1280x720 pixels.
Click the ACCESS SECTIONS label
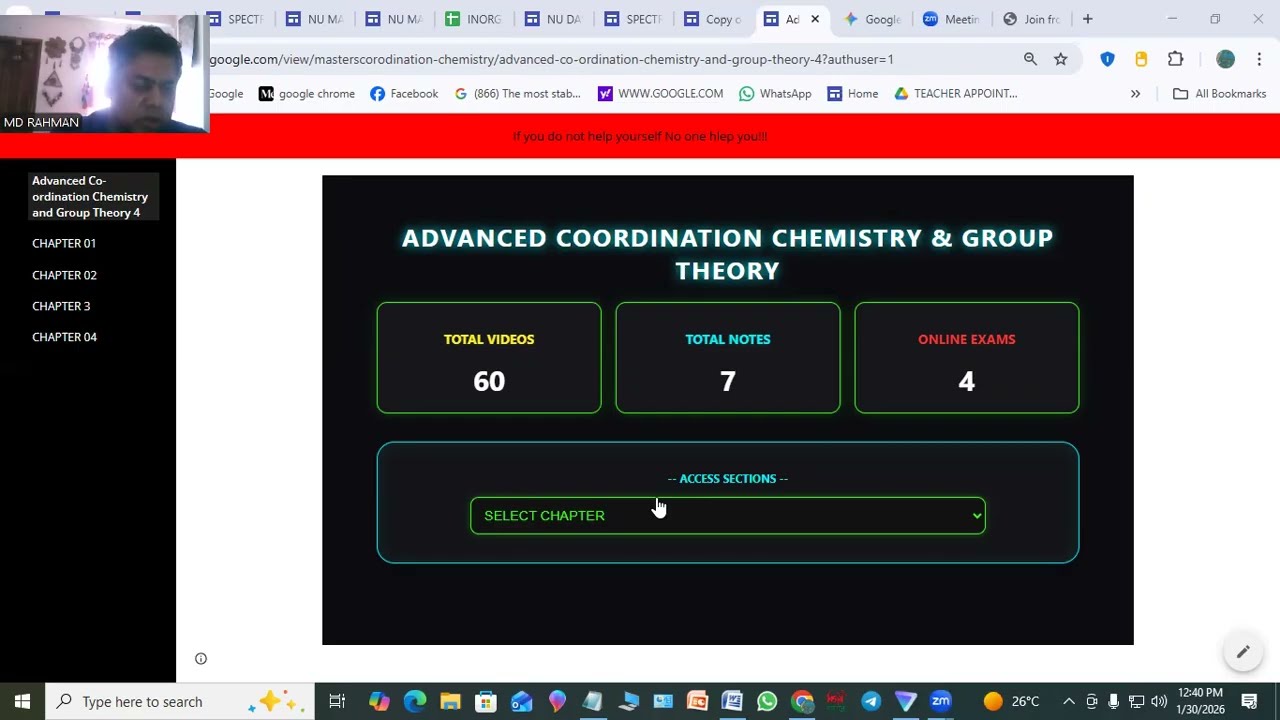728,479
